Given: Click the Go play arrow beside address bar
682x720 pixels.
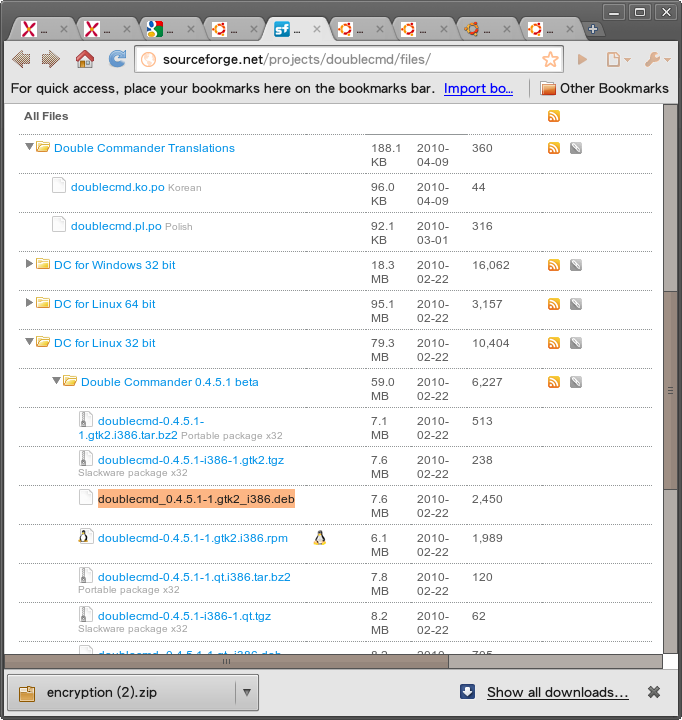Looking at the screenshot, I should (582, 59).
